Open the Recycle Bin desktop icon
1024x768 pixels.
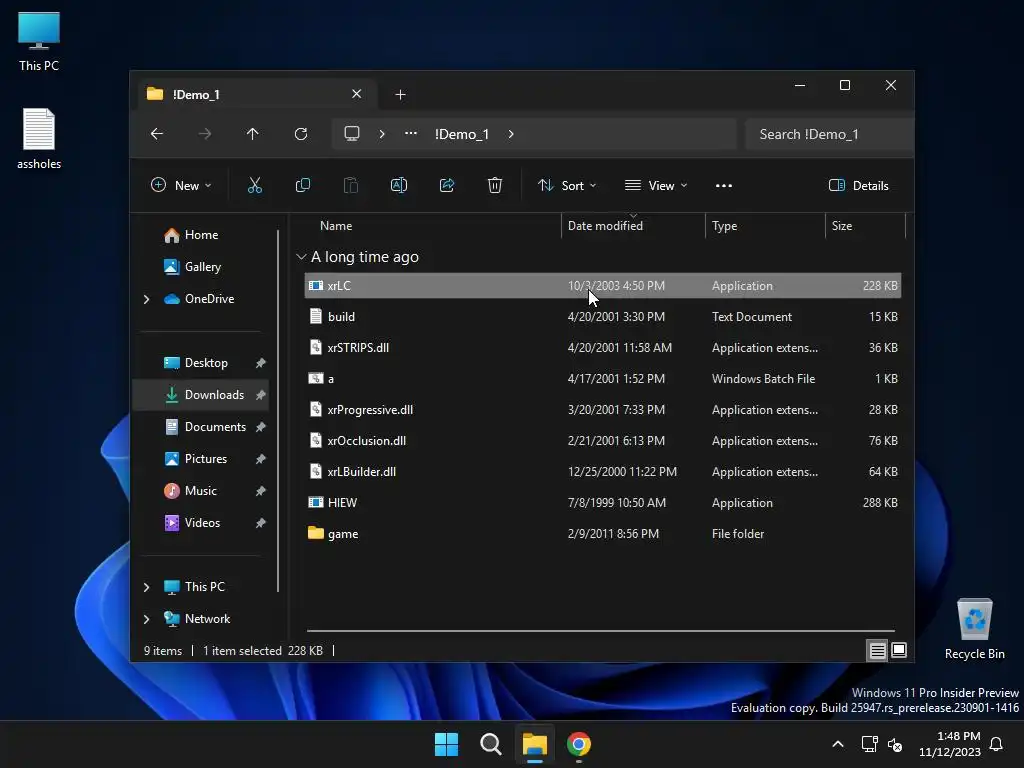click(974, 629)
